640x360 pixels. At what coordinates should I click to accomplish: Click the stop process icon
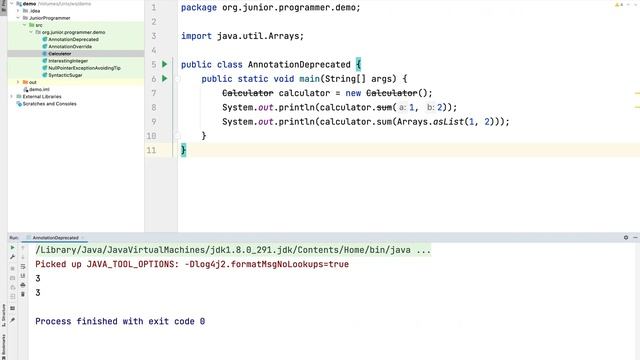pyautogui.click(x=12, y=269)
